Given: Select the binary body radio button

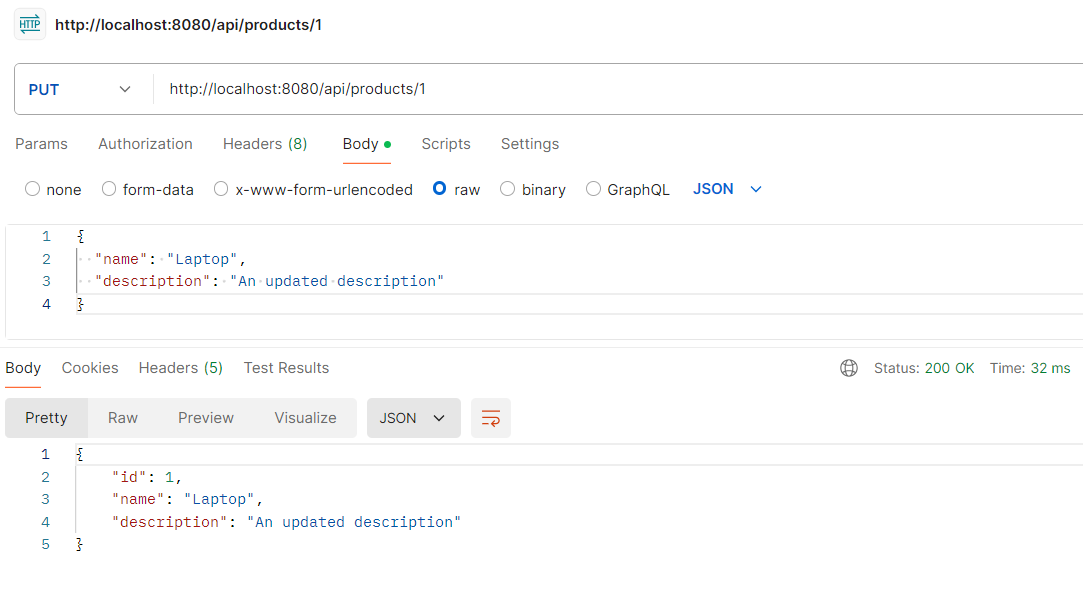Looking at the screenshot, I should pyautogui.click(x=508, y=189).
